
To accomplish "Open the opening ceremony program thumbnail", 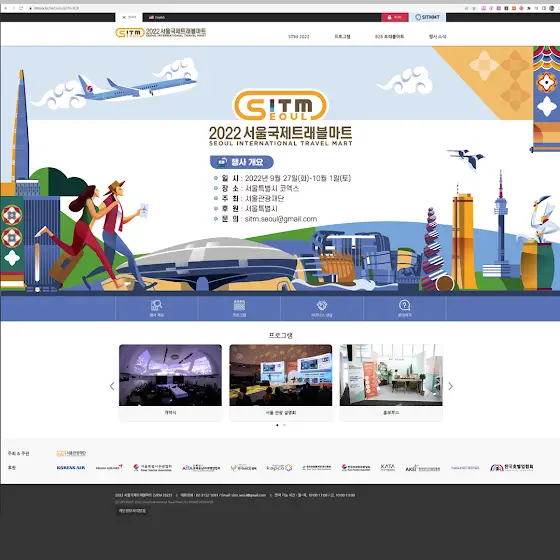I will (170, 375).
